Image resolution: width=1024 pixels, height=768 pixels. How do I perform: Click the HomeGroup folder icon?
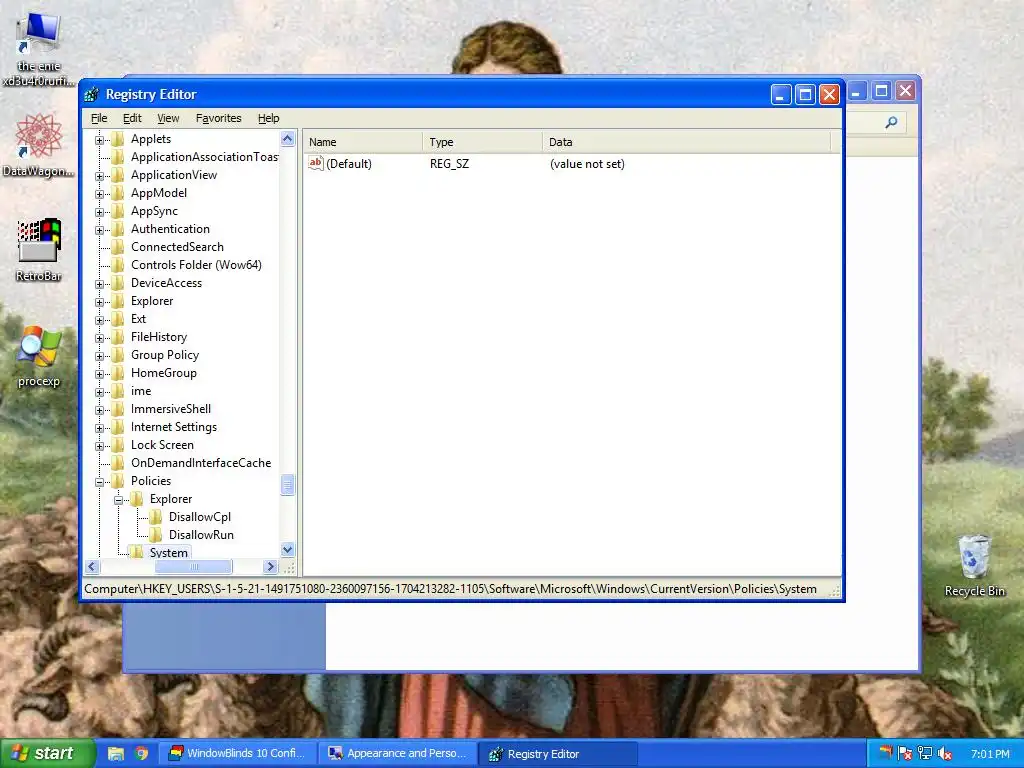(x=118, y=373)
